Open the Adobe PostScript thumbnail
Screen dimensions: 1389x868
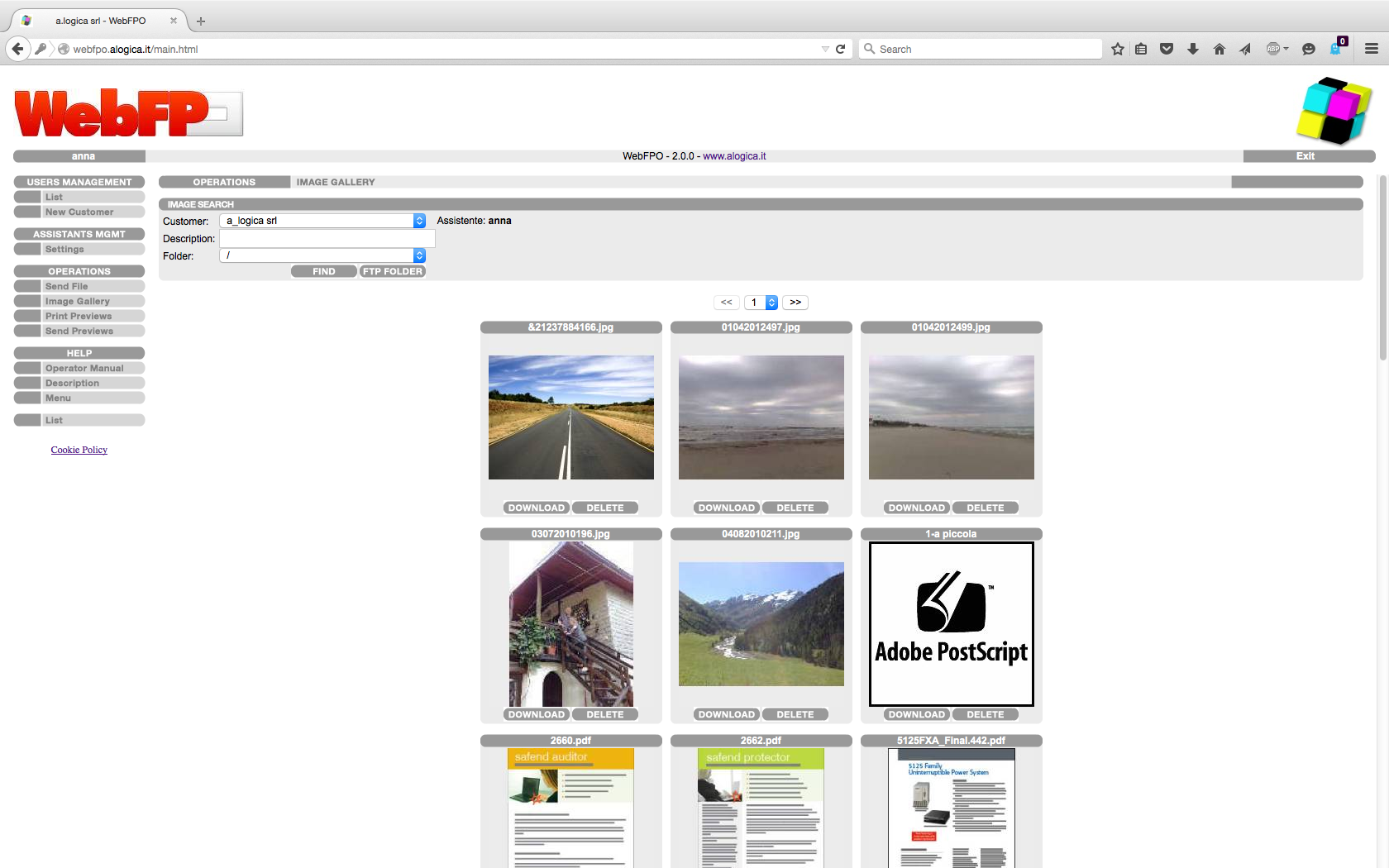(x=952, y=624)
